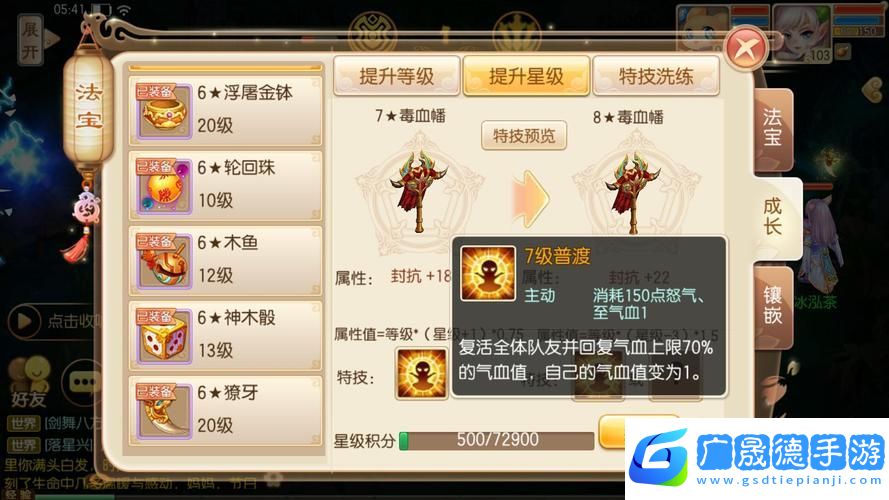The width and height of the screenshot is (889, 500).
Task: Switch to the 提升等级 tab
Action: (396, 75)
